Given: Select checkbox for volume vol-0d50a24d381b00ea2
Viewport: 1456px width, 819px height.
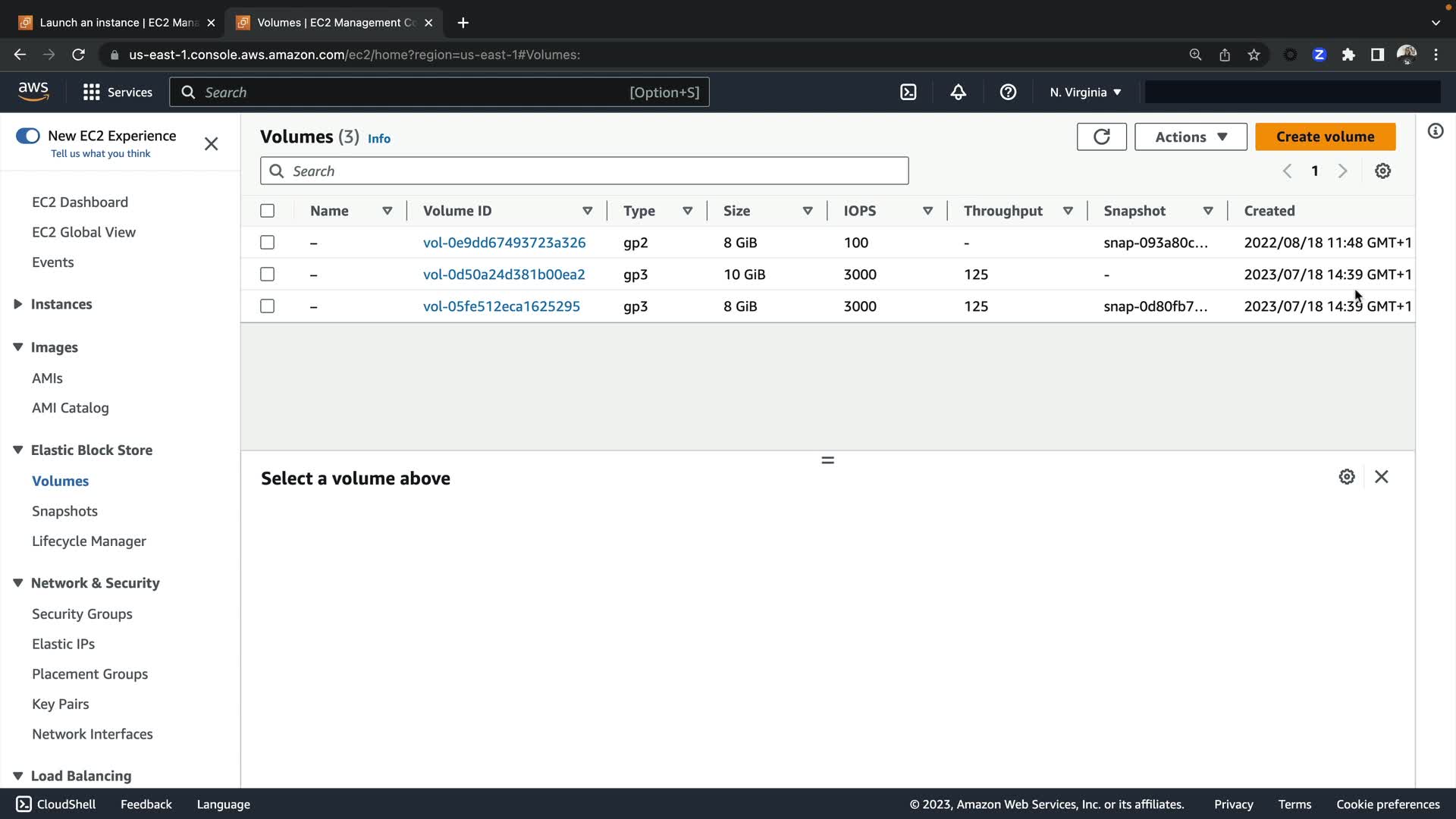Looking at the screenshot, I should click(x=267, y=275).
